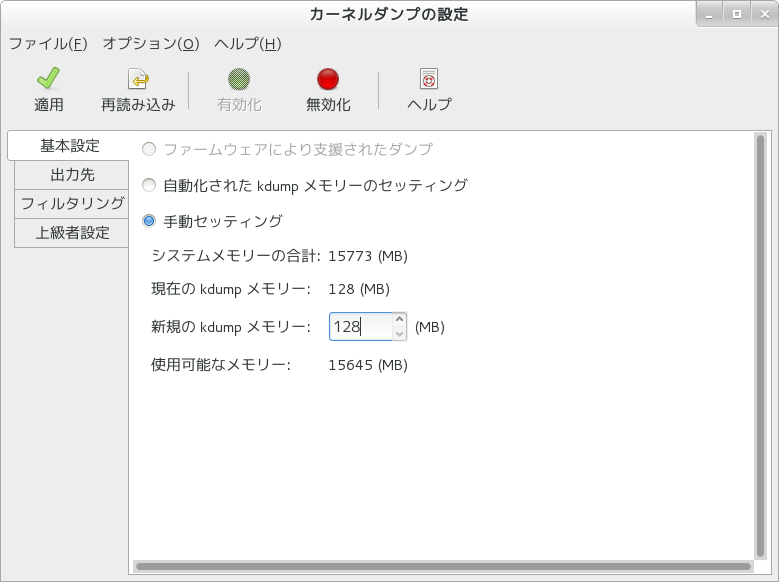Increase new kdump memory with up arrow
This screenshot has height=582, width=779.
coord(400,320)
